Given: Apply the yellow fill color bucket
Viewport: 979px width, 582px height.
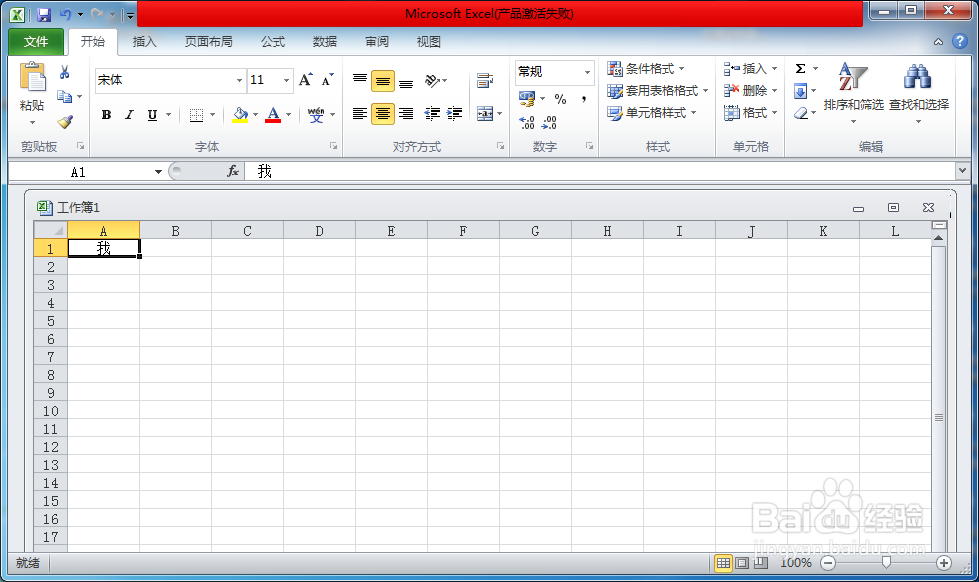Looking at the screenshot, I should point(240,115).
